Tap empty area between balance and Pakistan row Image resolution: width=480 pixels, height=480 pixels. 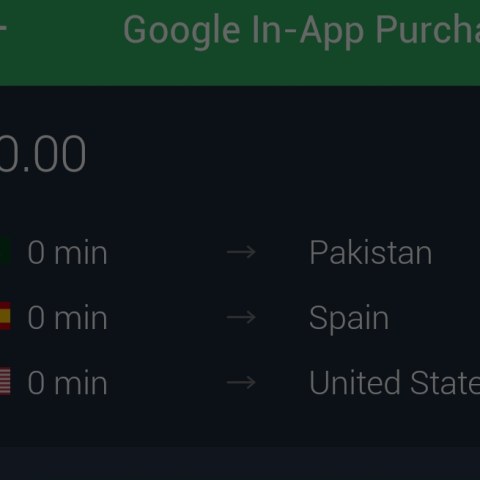point(240,205)
